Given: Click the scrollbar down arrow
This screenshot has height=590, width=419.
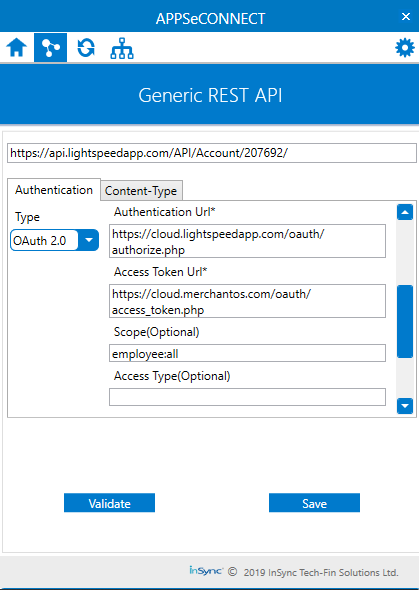Looking at the screenshot, I should pos(405,406).
